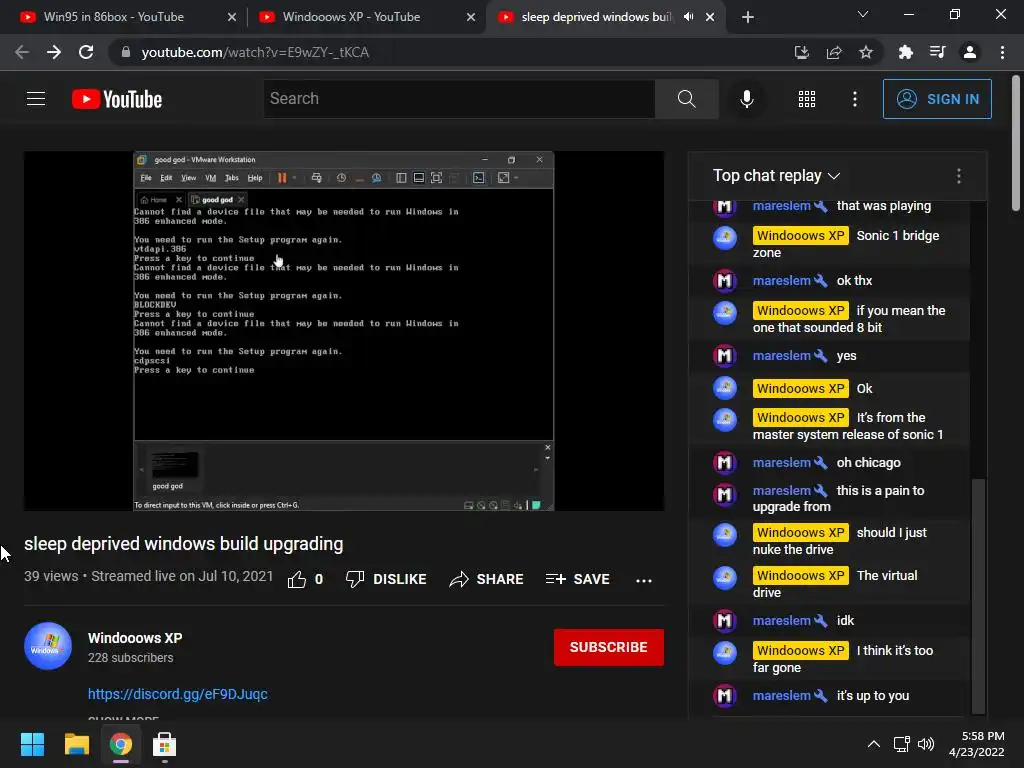Image resolution: width=1024 pixels, height=768 pixels.
Task: Expand the Top chat replay dropdown
Action: click(776, 176)
